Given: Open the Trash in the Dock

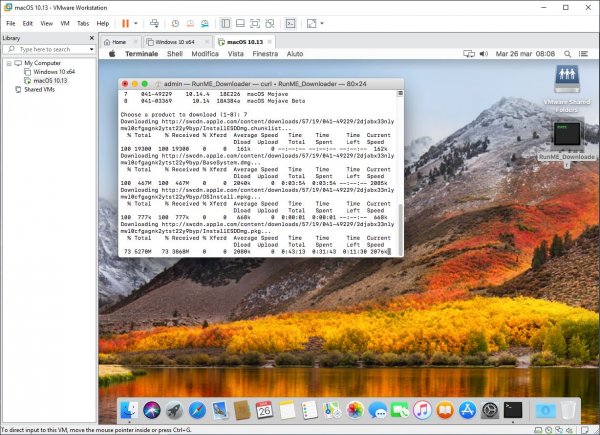Looking at the screenshot, I should point(568,410).
